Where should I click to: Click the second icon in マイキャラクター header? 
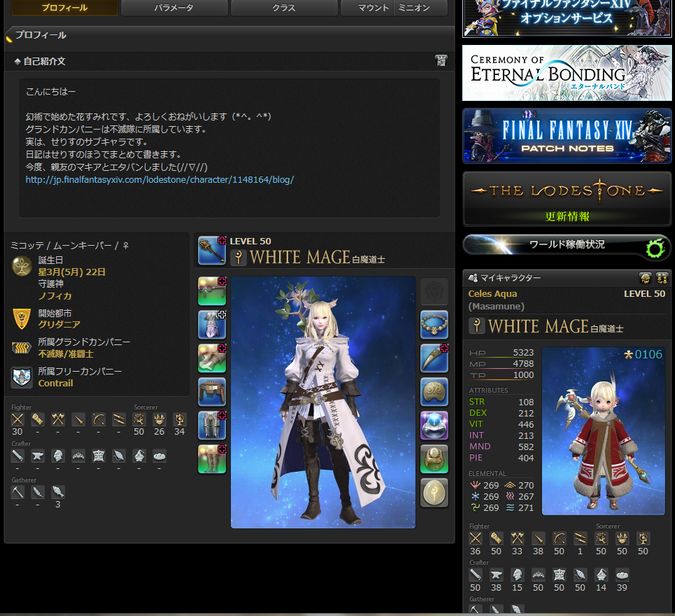point(662,278)
